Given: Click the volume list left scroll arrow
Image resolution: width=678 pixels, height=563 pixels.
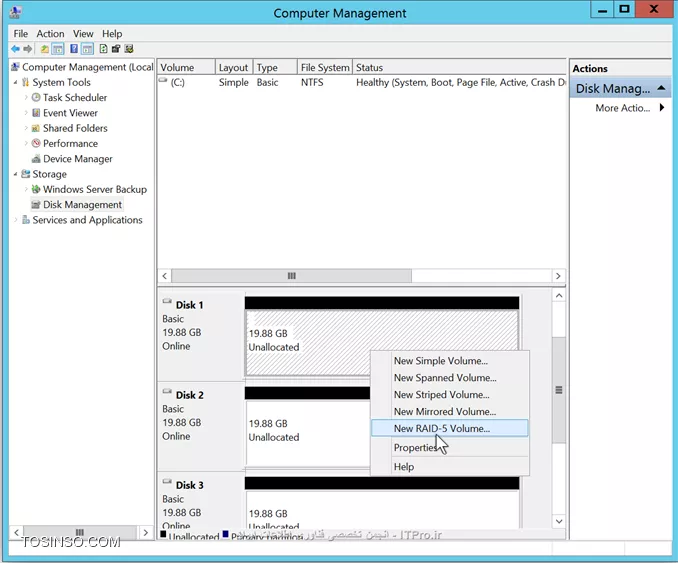Looking at the screenshot, I should [x=165, y=276].
